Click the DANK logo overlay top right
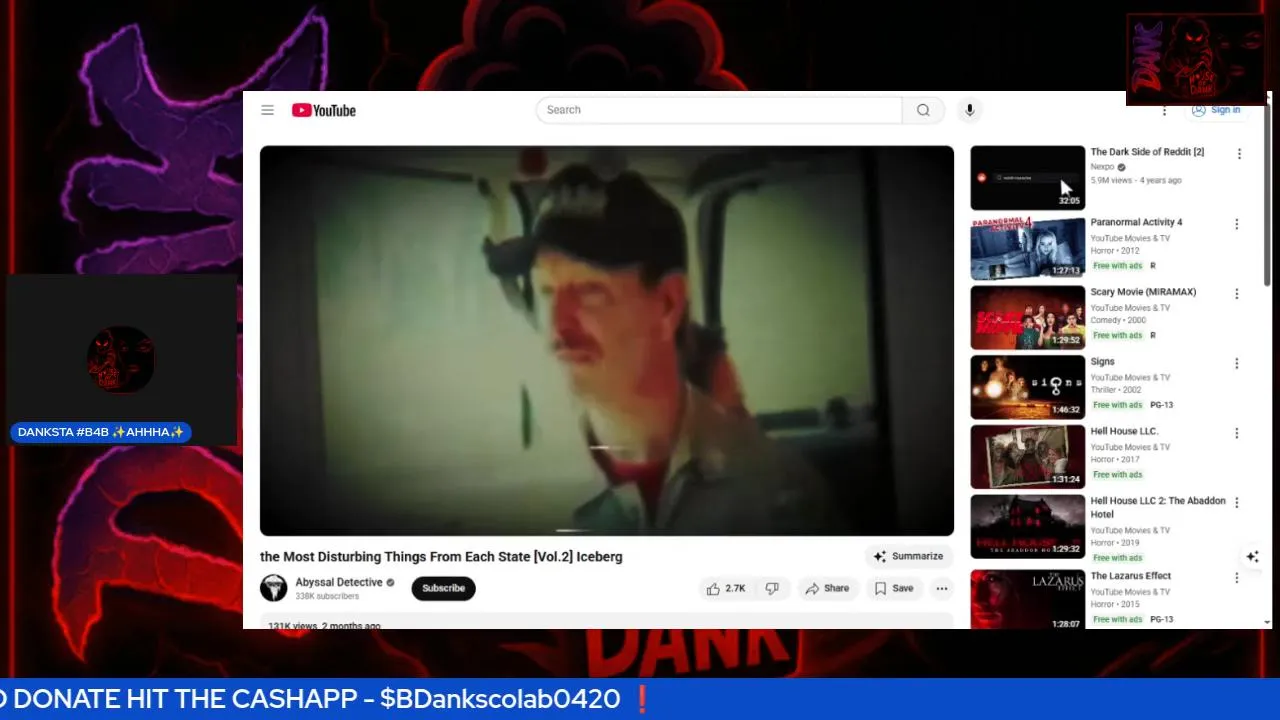The width and height of the screenshot is (1280, 720). click(1196, 59)
